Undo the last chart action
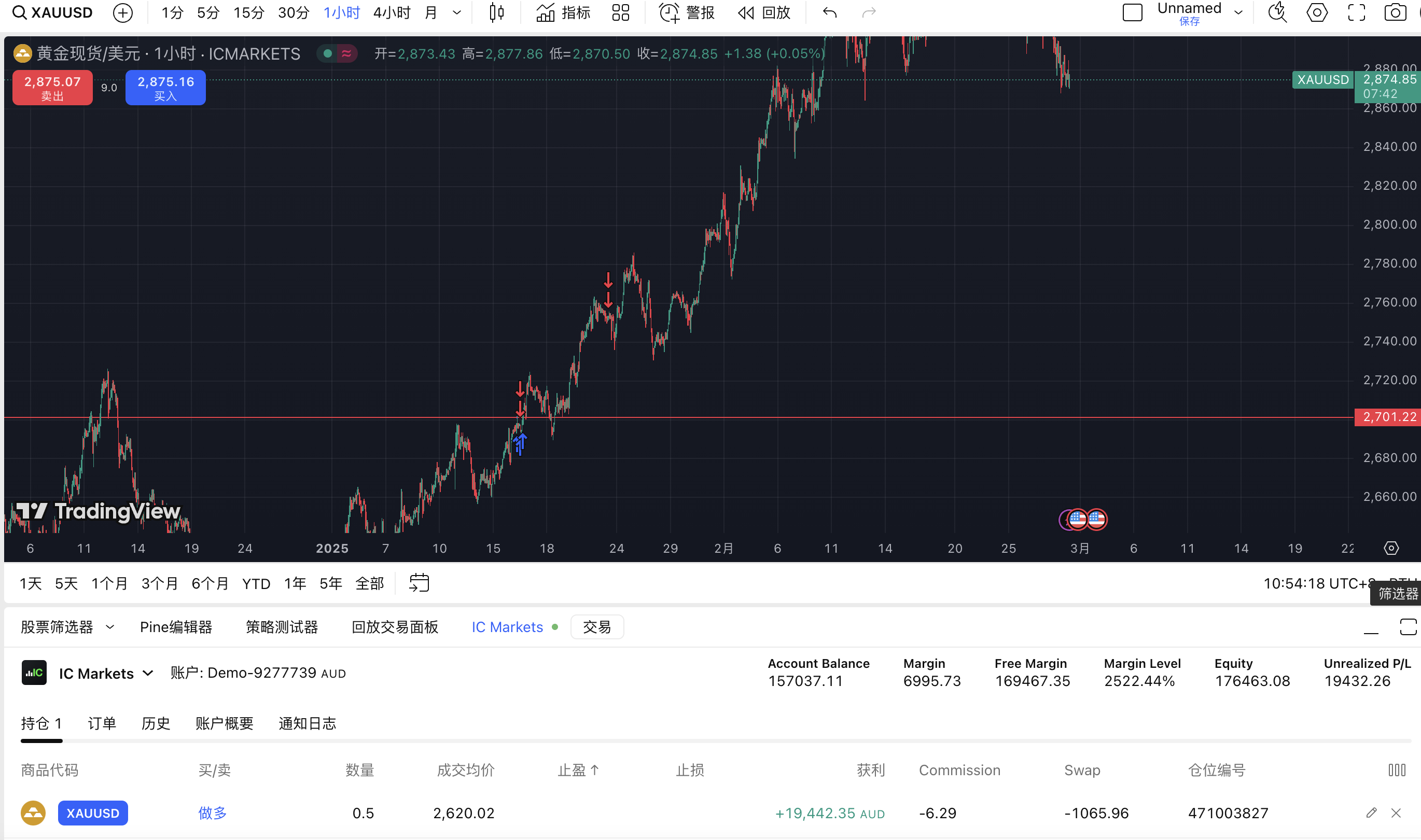 pyautogui.click(x=830, y=12)
